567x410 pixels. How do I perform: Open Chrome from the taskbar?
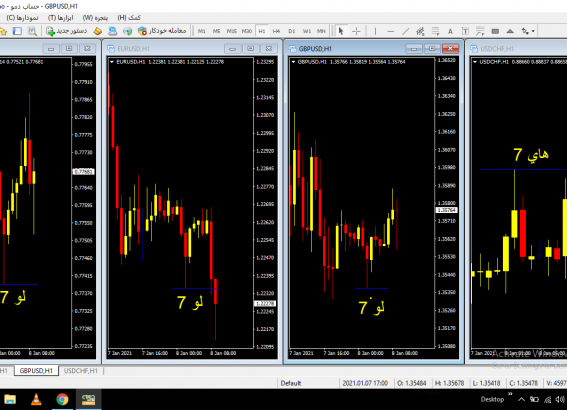pyautogui.click(x=62, y=399)
